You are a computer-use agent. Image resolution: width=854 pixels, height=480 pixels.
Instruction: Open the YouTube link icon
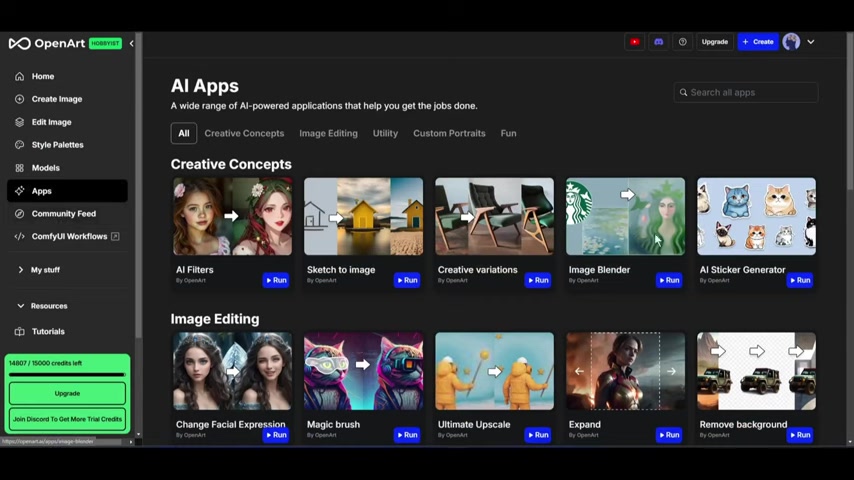[634, 42]
